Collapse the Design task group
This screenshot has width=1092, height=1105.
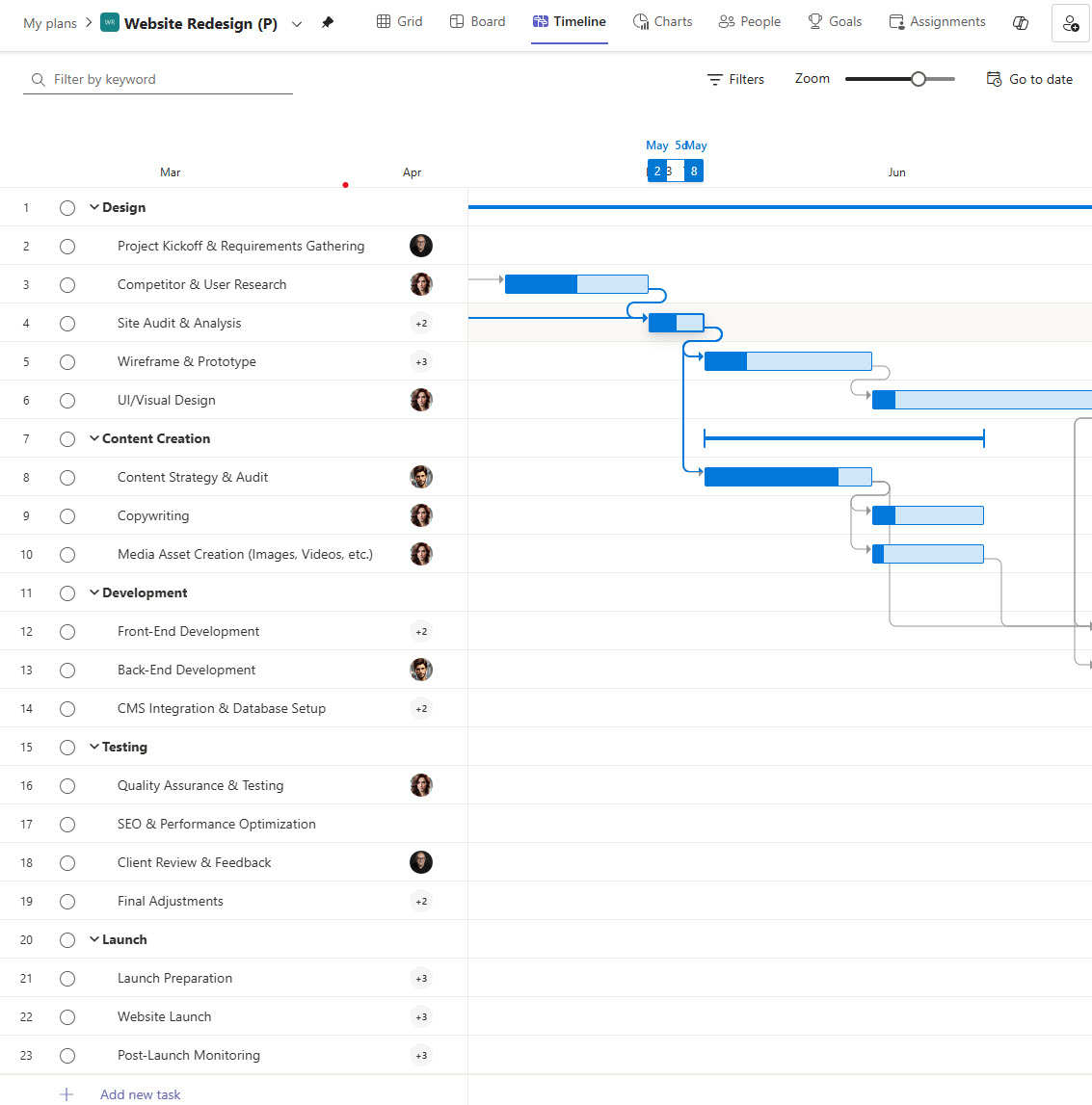coord(94,207)
